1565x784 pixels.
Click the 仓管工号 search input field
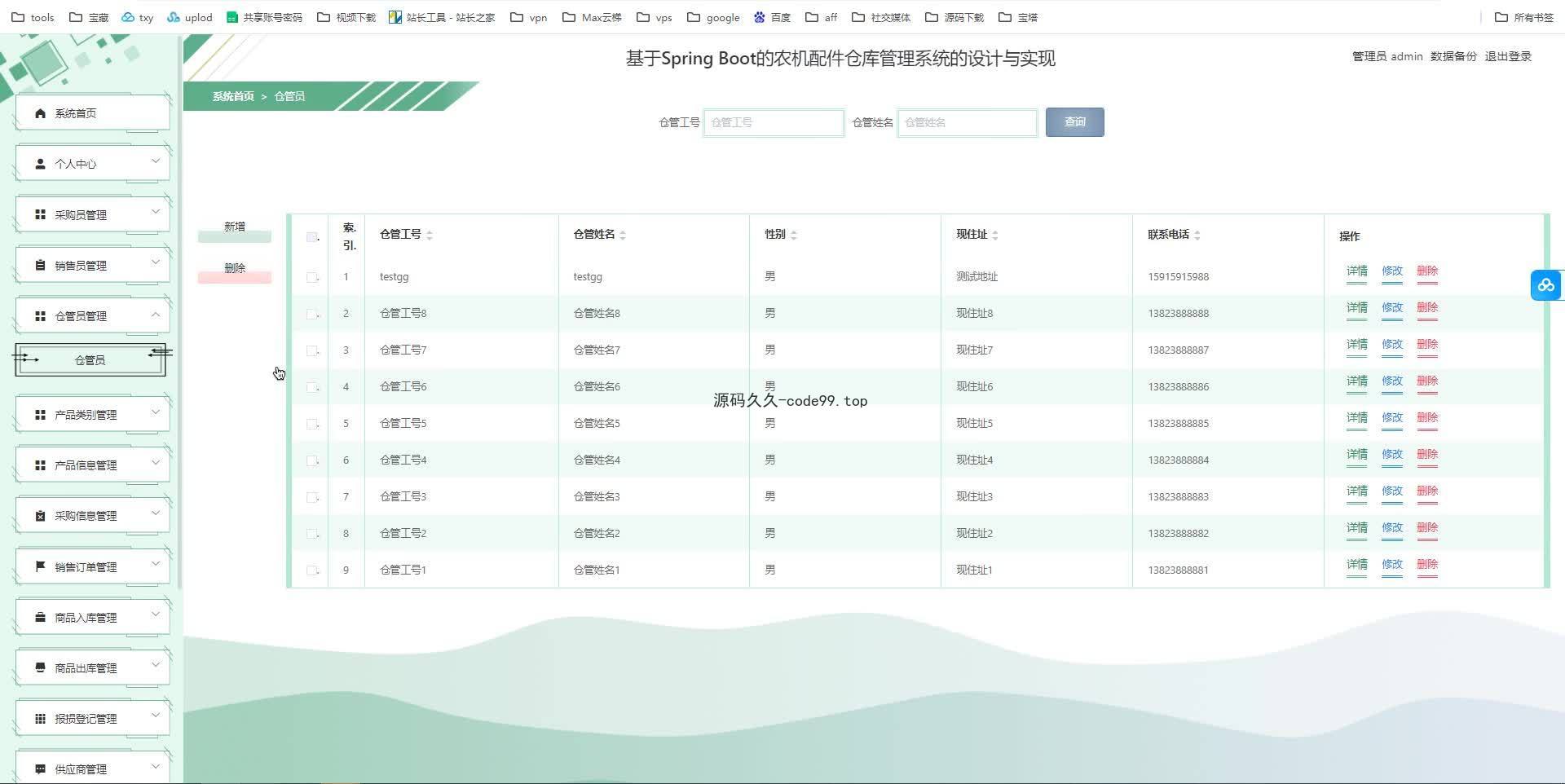(774, 122)
